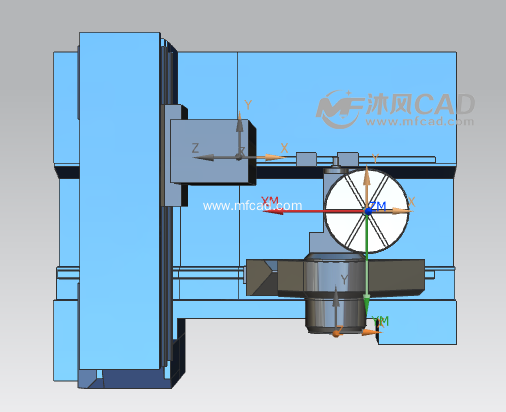Image resolution: width=506 pixels, height=412 pixels.
Task: Select the green YM axis arrowhead
Action: (x=367, y=305)
